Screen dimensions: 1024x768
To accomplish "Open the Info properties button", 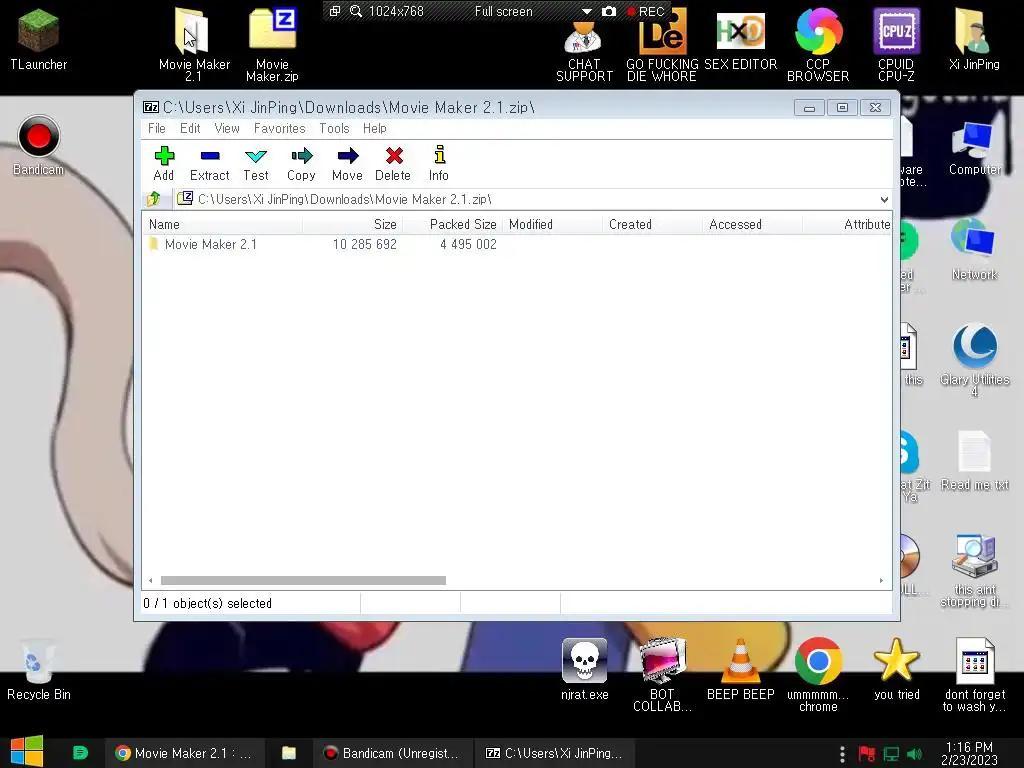I will [439, 163].
